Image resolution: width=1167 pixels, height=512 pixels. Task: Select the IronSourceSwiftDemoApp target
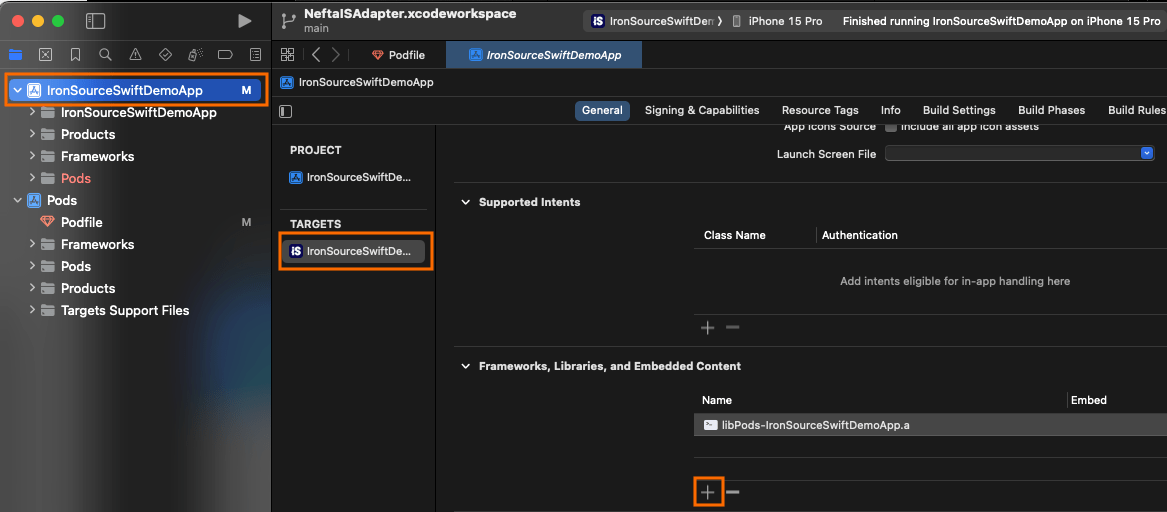(x=353, y=252)
